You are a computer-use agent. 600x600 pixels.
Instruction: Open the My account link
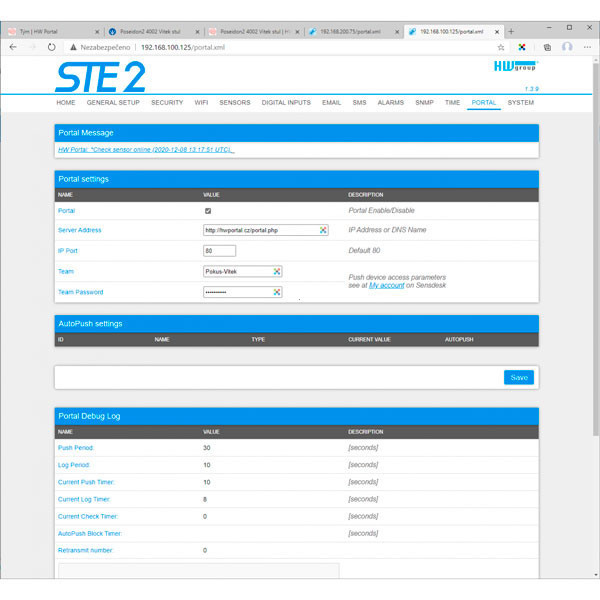pos(386,285)
